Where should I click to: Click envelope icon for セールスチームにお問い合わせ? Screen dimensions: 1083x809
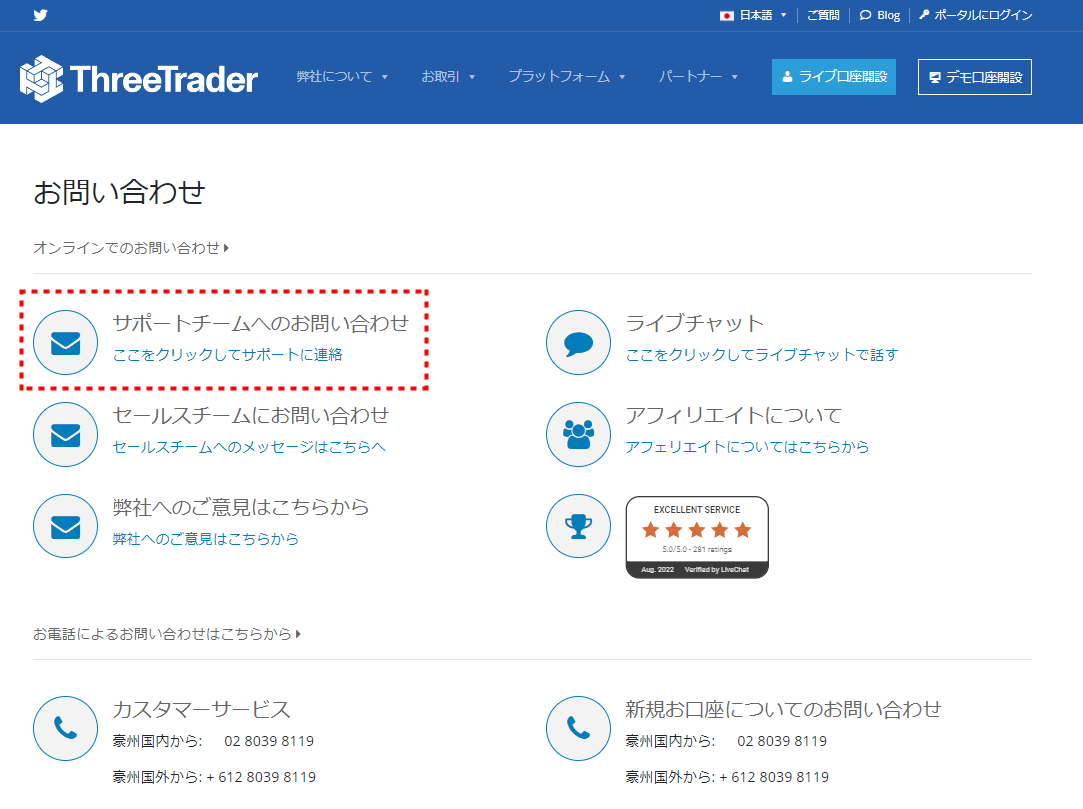66,435
